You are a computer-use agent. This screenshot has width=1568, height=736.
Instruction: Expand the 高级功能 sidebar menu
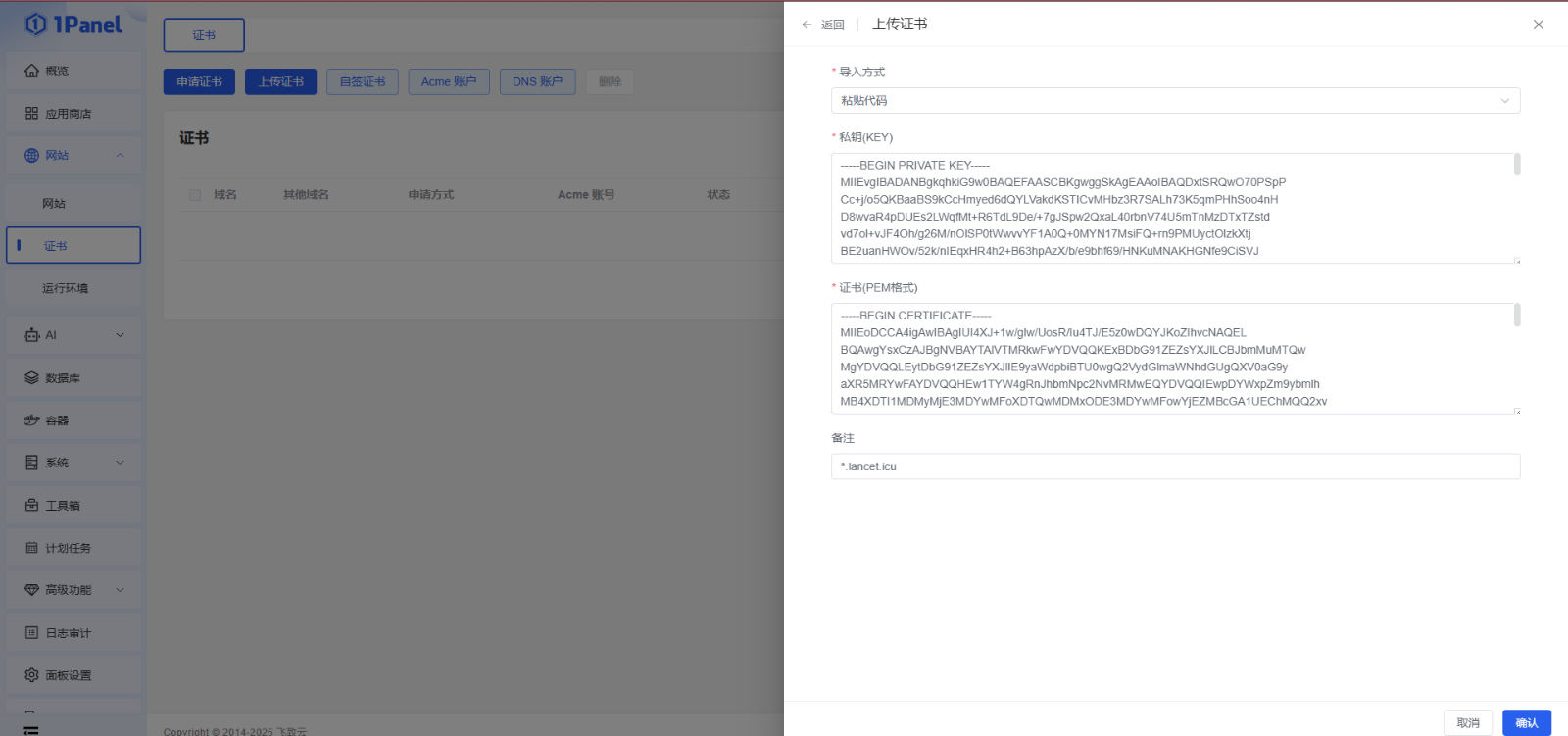pos(120,590)
